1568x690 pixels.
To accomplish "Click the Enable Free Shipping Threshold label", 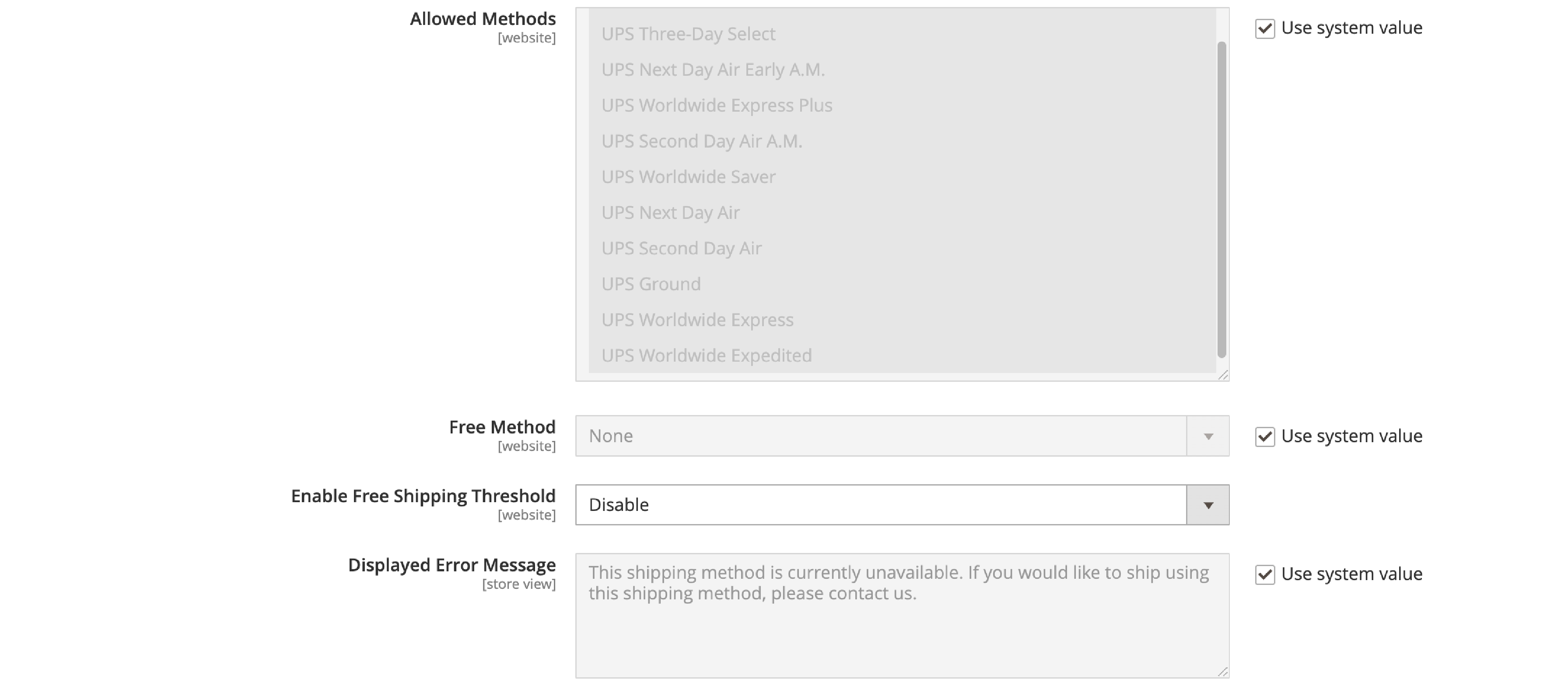I will tap(423, 496).
